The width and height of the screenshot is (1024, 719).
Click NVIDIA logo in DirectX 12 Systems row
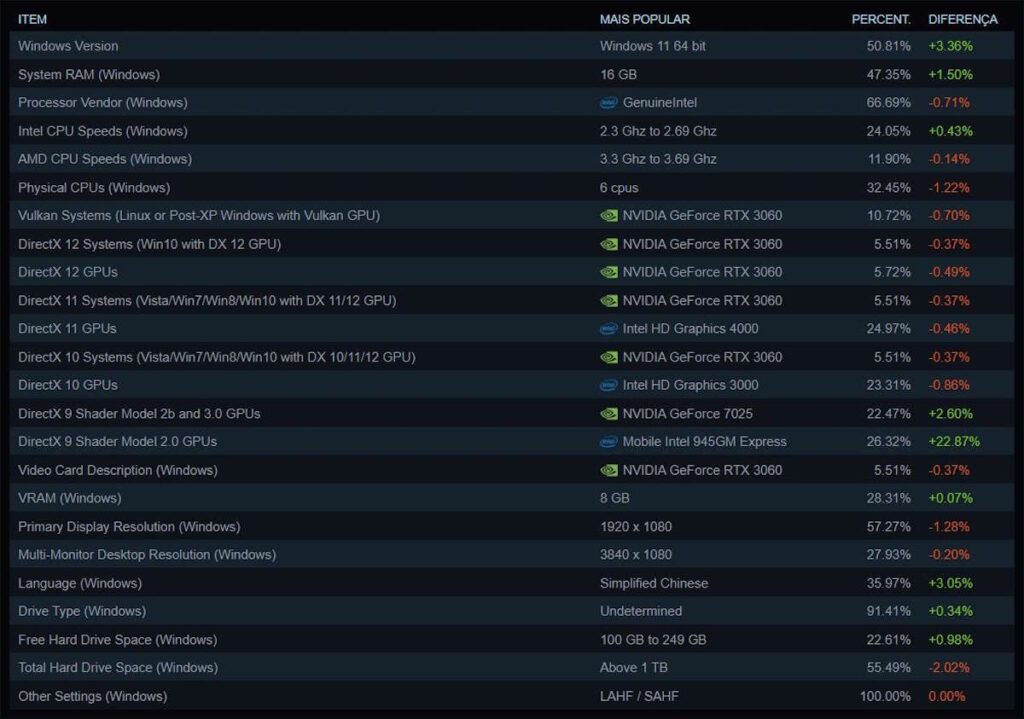pyautogui.click(x=609, y=244)
